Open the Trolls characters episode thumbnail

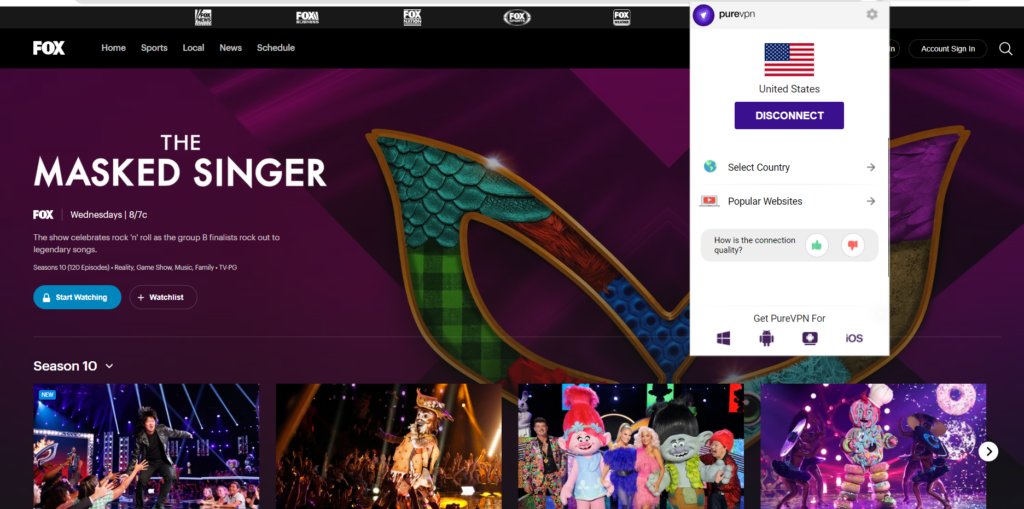(631, 446)
